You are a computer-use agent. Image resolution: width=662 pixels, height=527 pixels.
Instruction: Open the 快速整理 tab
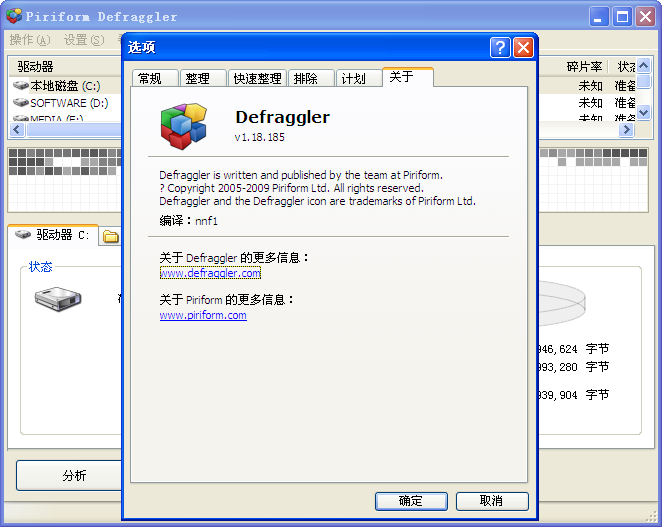click(x=257, y=78)
